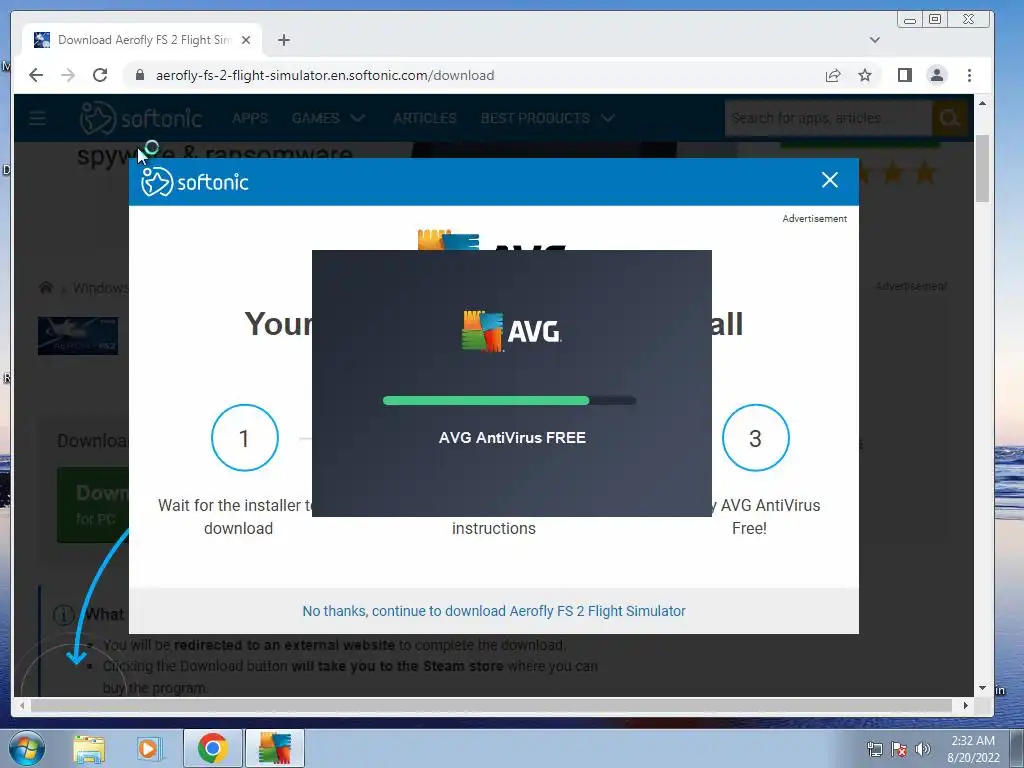Click the Action Center flag icon
This screenshot has height=768, width=1024.
pos(899,749)
